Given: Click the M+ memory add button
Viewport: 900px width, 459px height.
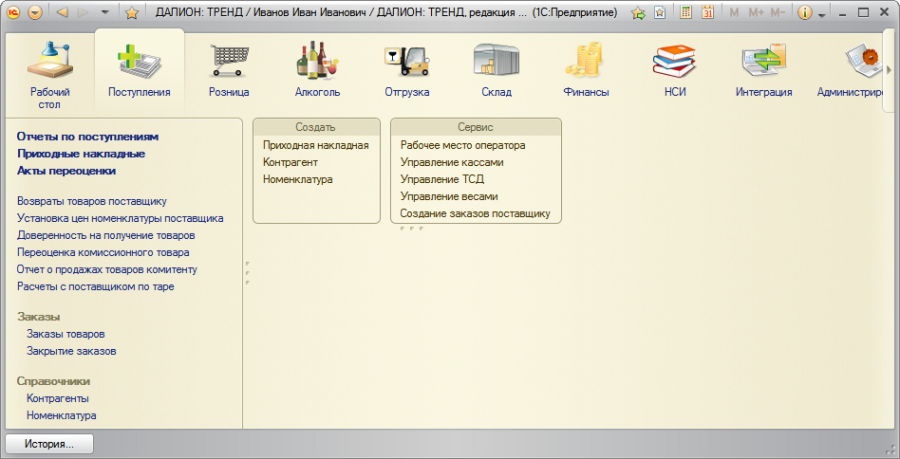Looking at the screenshot, I should point(756,12).
